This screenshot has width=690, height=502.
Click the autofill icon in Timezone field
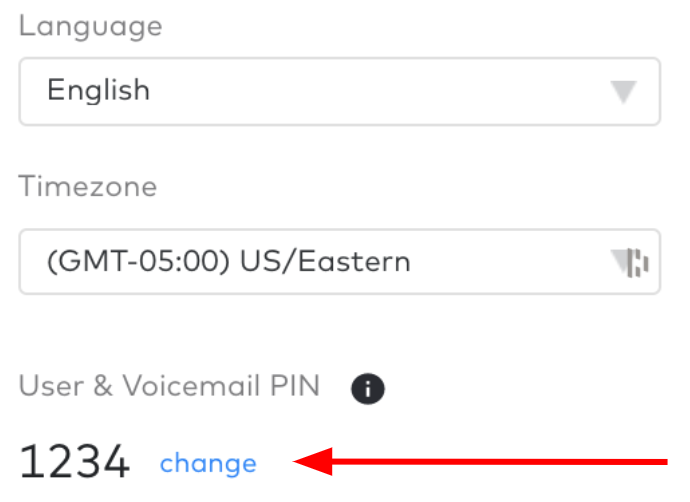point(638,263)
